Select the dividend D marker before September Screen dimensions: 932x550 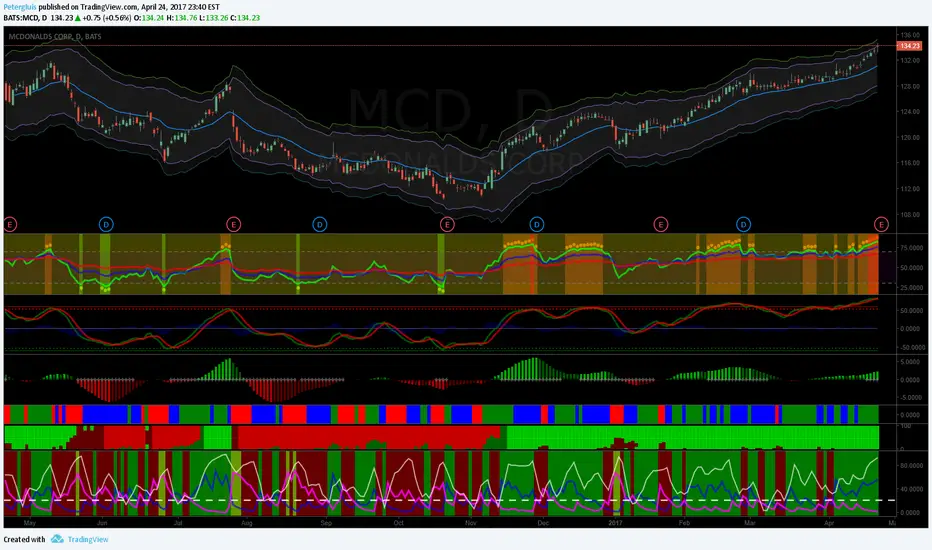click(320, 224)
